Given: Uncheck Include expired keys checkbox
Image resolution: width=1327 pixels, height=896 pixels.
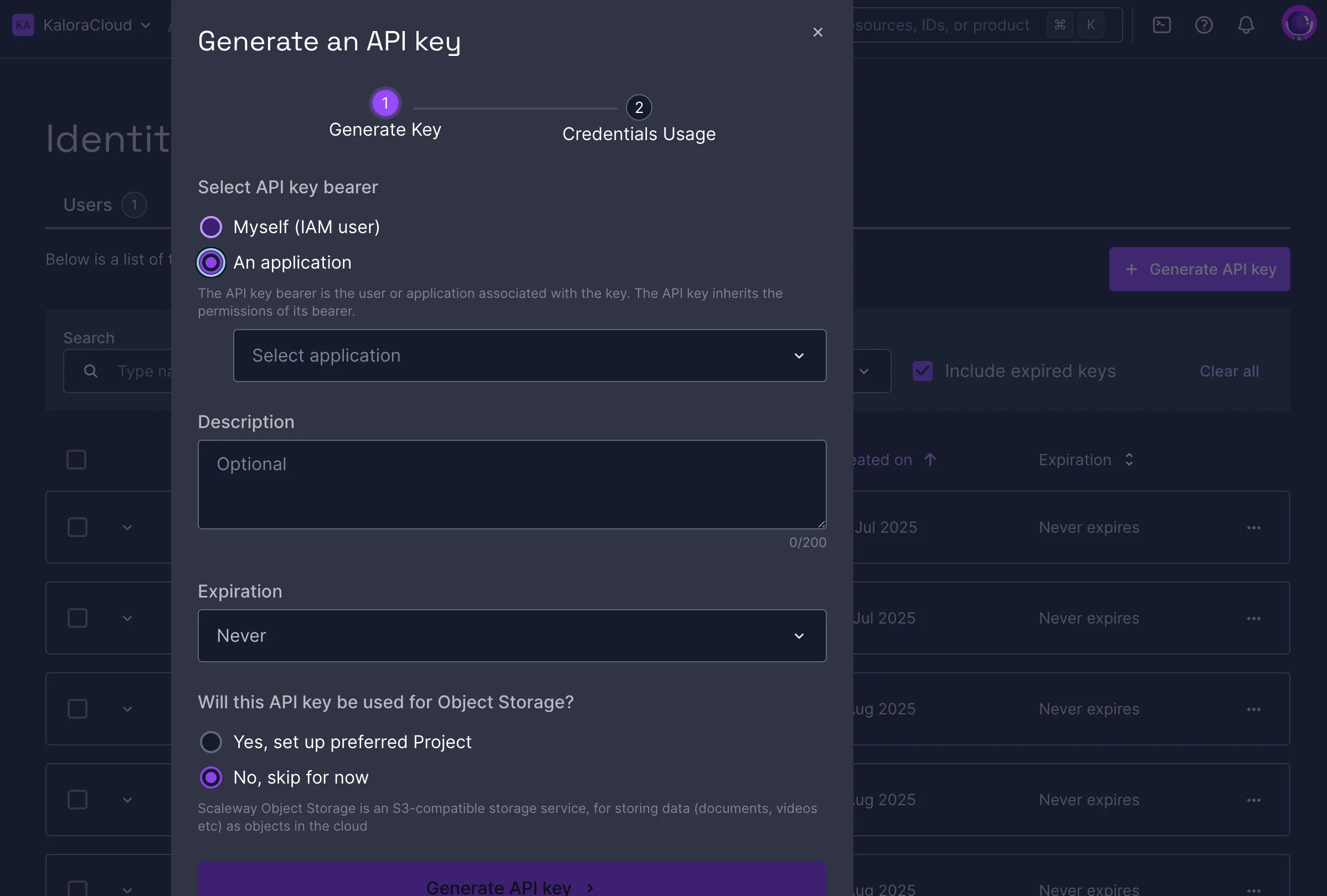Looking at the screenshot, I should click(922, 371).
